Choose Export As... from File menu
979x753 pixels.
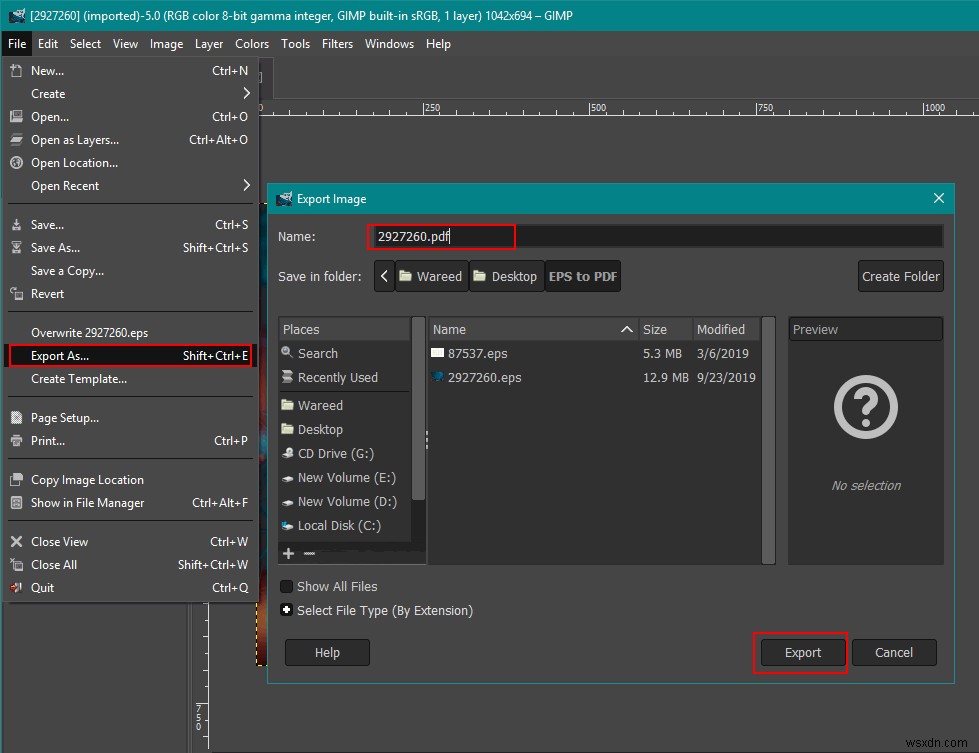pos(60,356)
